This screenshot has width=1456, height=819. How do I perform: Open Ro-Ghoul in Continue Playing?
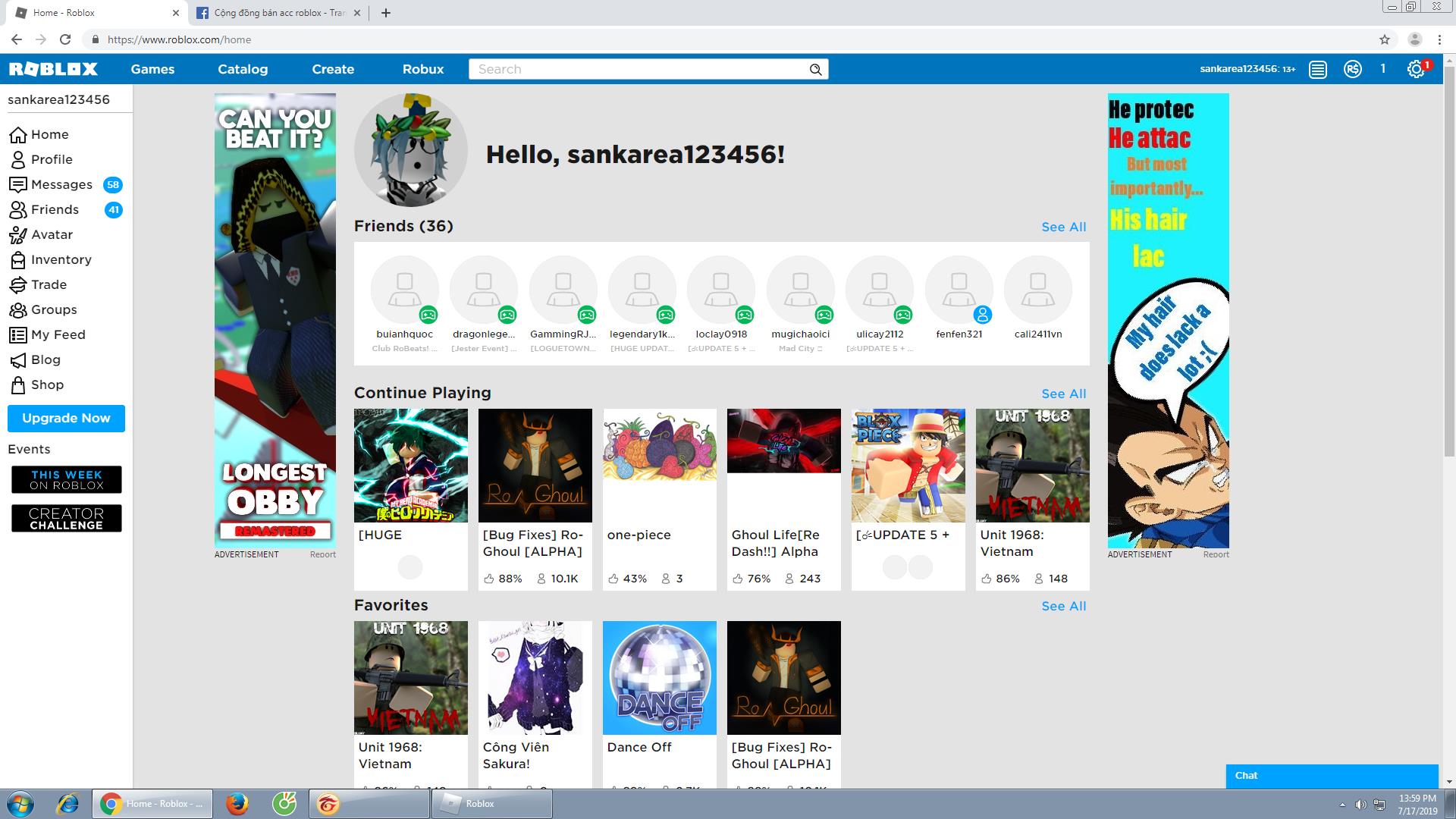[535, 466]
